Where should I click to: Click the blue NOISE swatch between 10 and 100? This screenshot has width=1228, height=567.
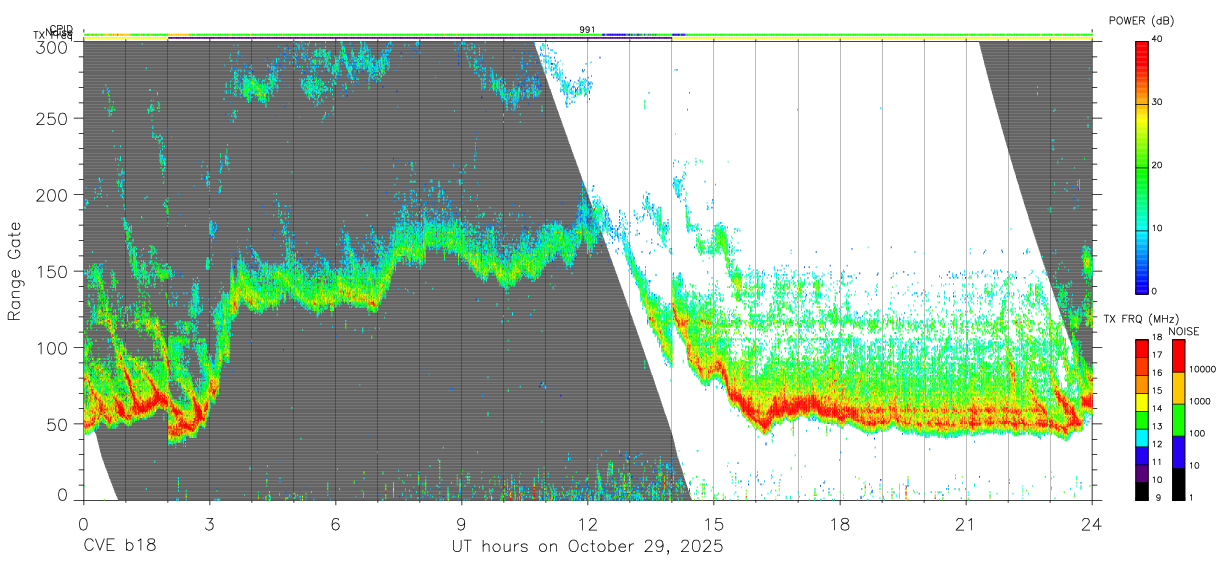pyautogui.click(x=1178, y=451)
